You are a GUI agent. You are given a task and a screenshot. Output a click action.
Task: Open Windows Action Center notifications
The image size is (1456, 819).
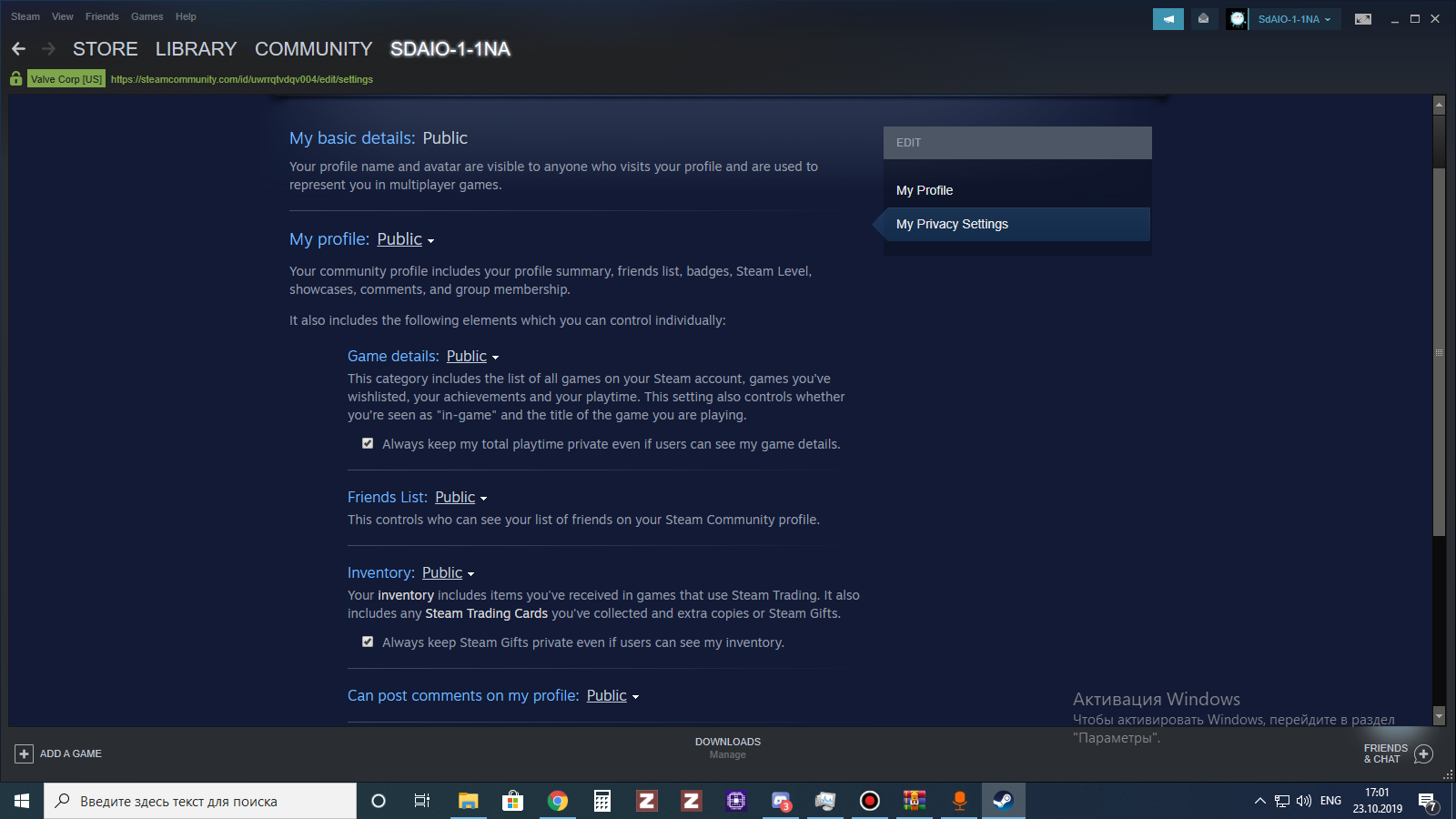[x=1428, y=802]
